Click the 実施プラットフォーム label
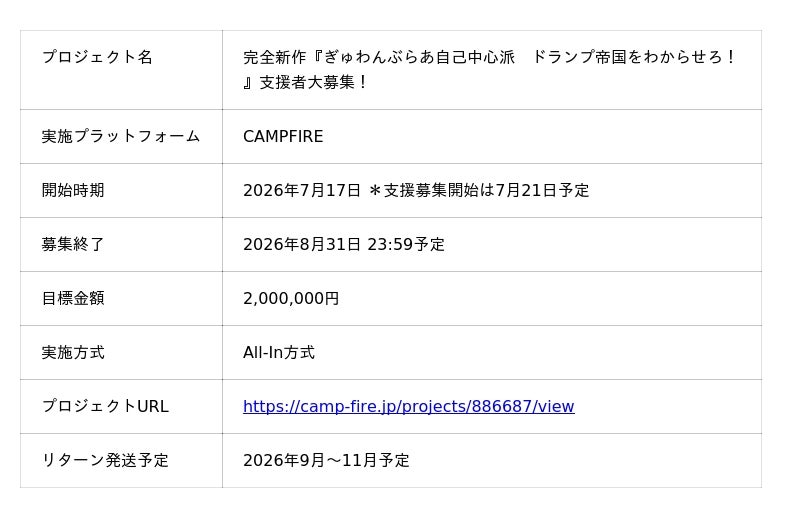The width and height of the screenshot is (800, 518). pos(121,136)
